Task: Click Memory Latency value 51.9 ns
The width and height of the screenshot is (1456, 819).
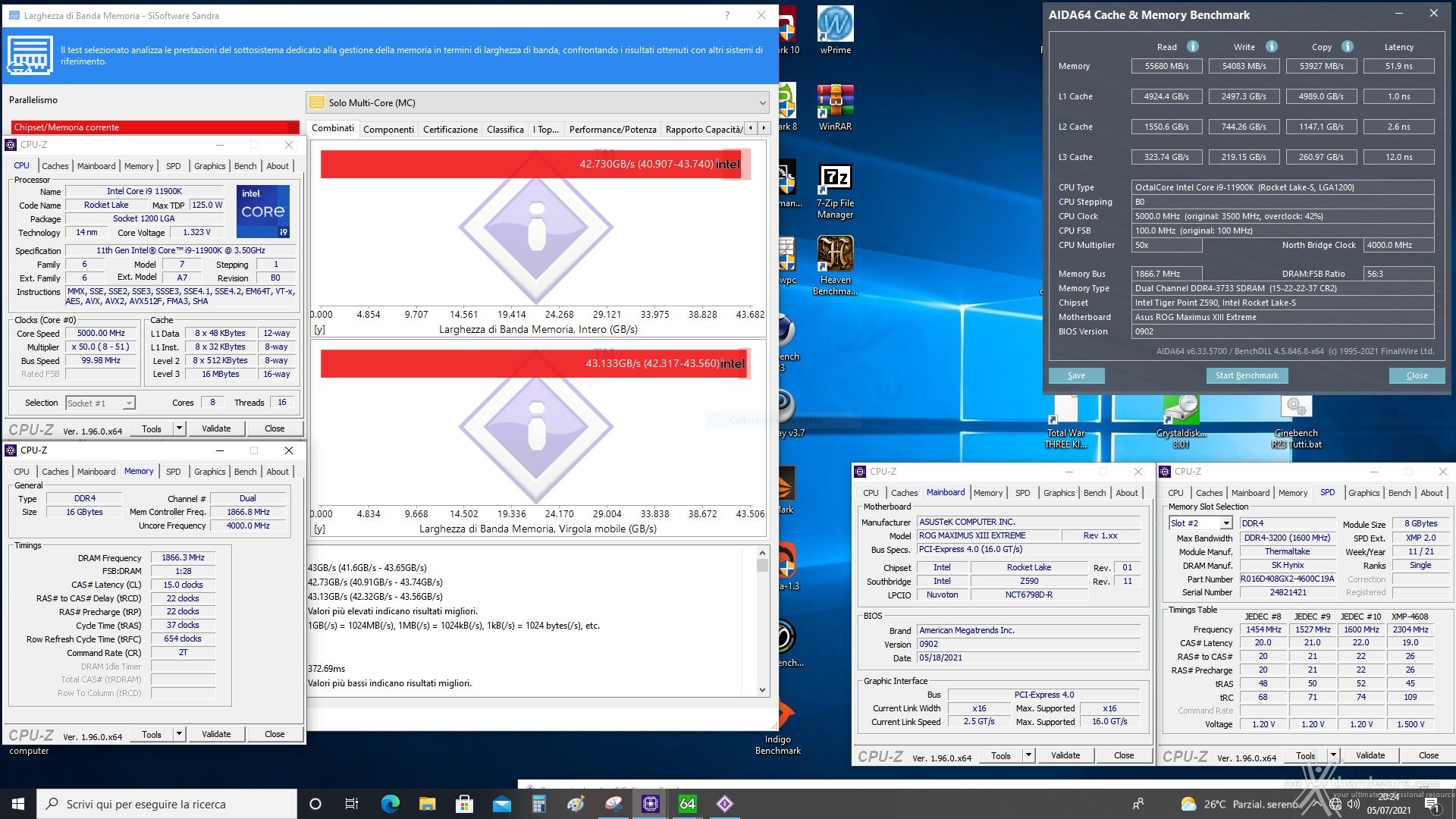Action: pyautogui.click(x=1398, y=66)
